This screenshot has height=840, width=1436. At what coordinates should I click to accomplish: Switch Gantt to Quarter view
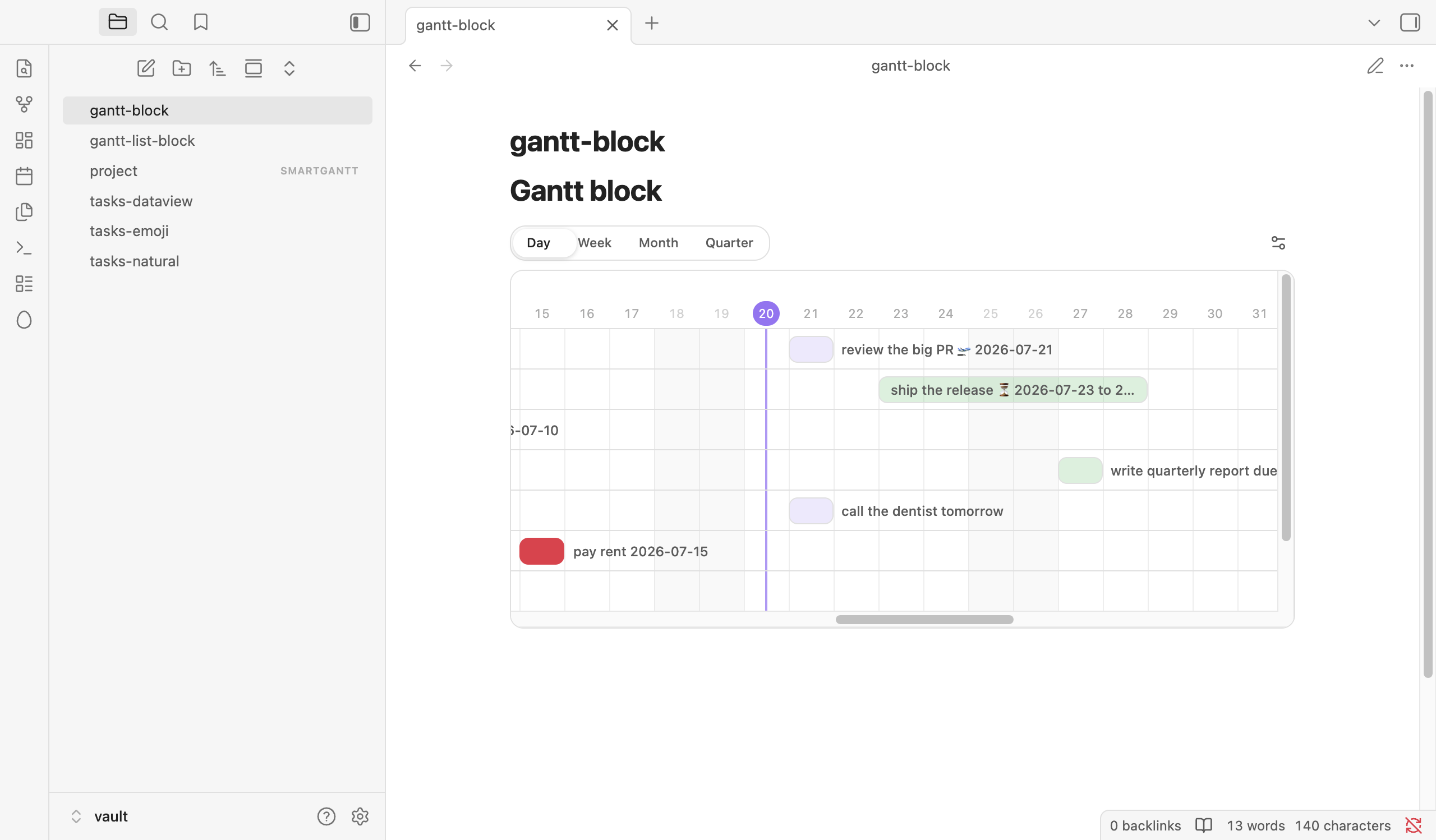click(729, 243)
